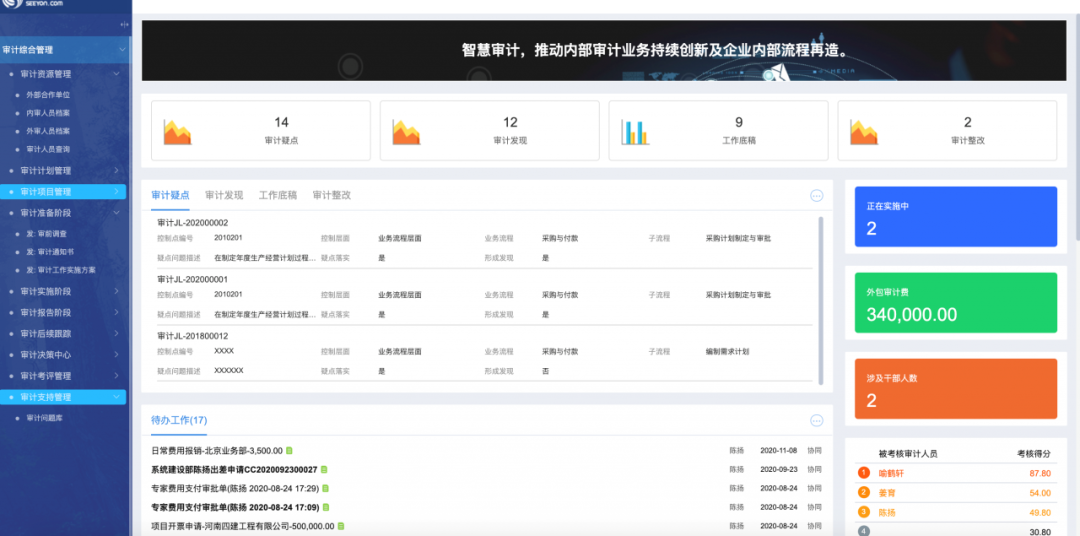The height and width of the screenshot is (536, 1080).
Task: Expand the 审计实施阶段 menu
Action: tap(116, 292)
